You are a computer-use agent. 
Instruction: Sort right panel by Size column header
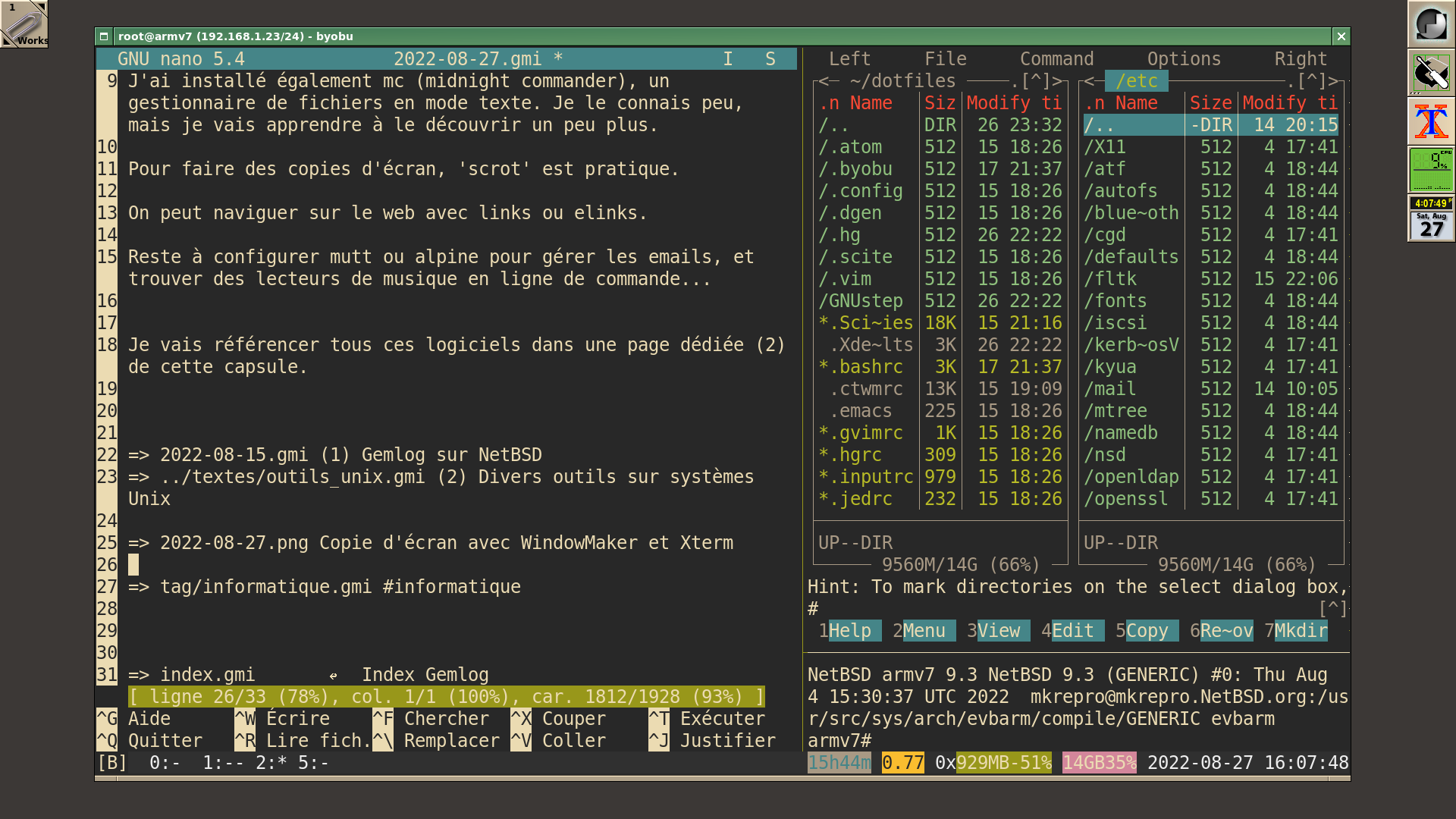[1210, 103]
